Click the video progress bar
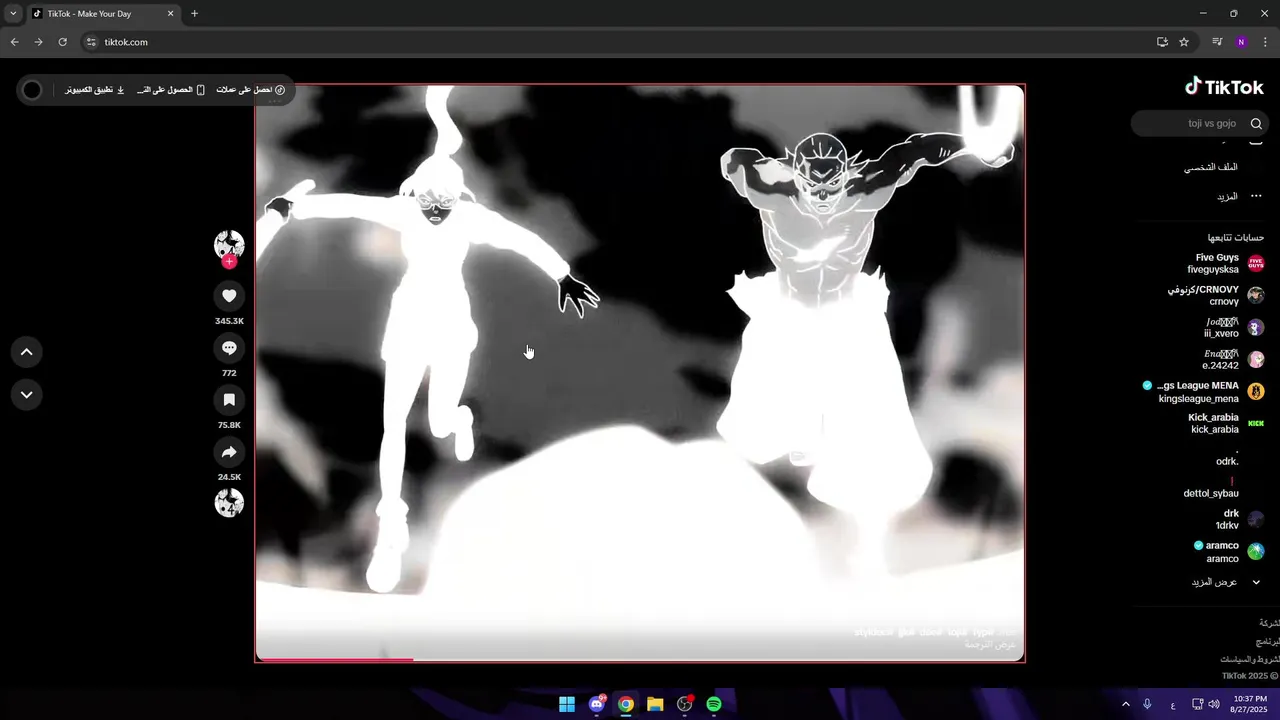The width and height of the screenshot is (1280, 720). tap(640, 660)
